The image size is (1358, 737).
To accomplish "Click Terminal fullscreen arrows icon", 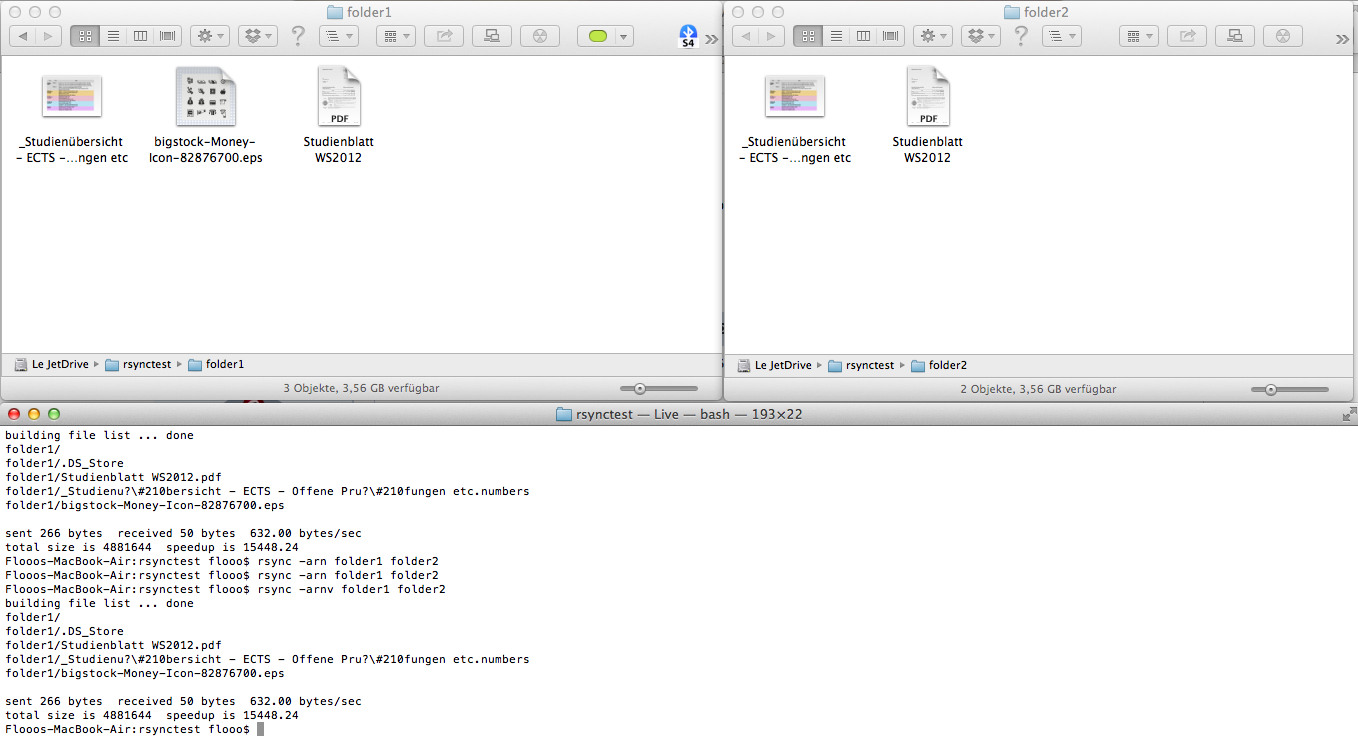I will [x=1348, y=414].
